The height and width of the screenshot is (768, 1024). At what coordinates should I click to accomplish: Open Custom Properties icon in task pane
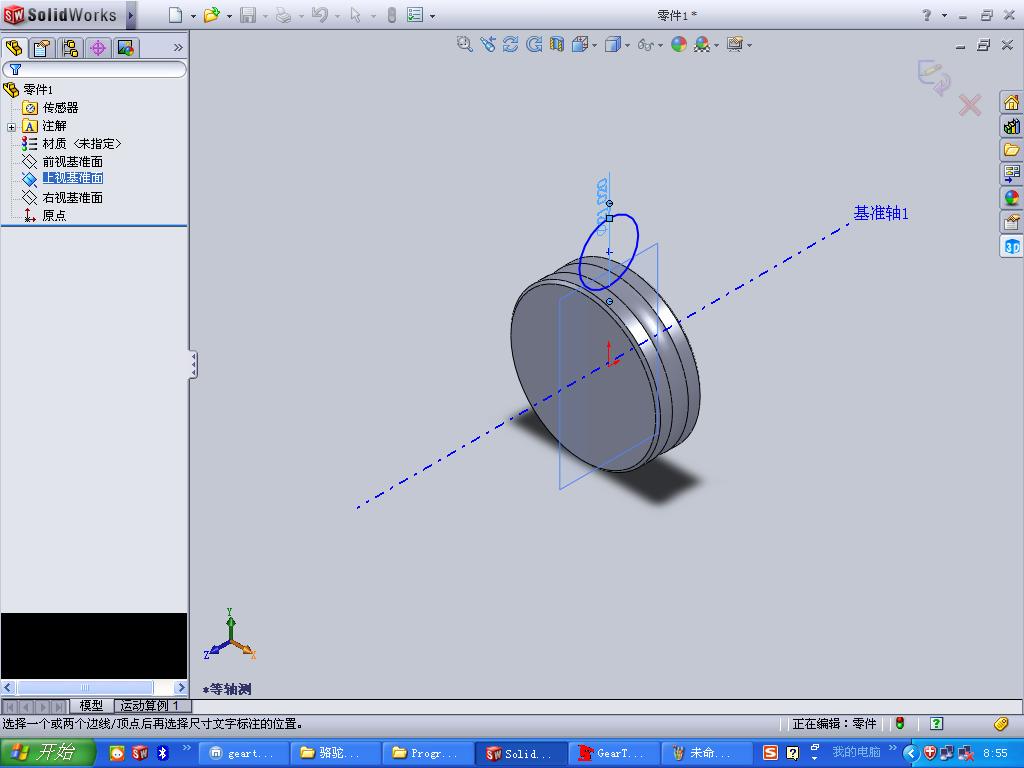[1012, 222]
